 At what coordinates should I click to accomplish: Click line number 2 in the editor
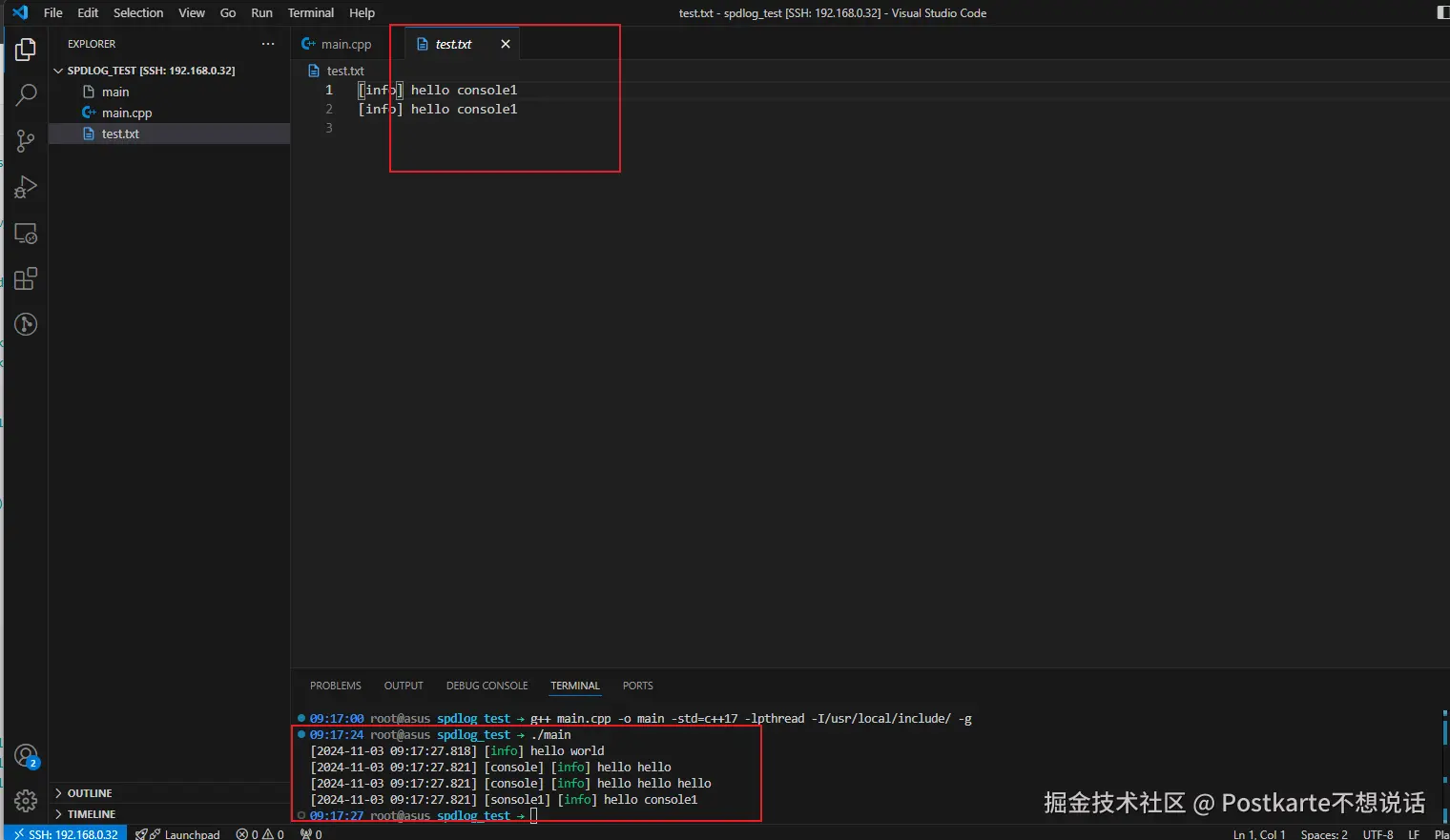pyautogui.click(x=329, y=109)
